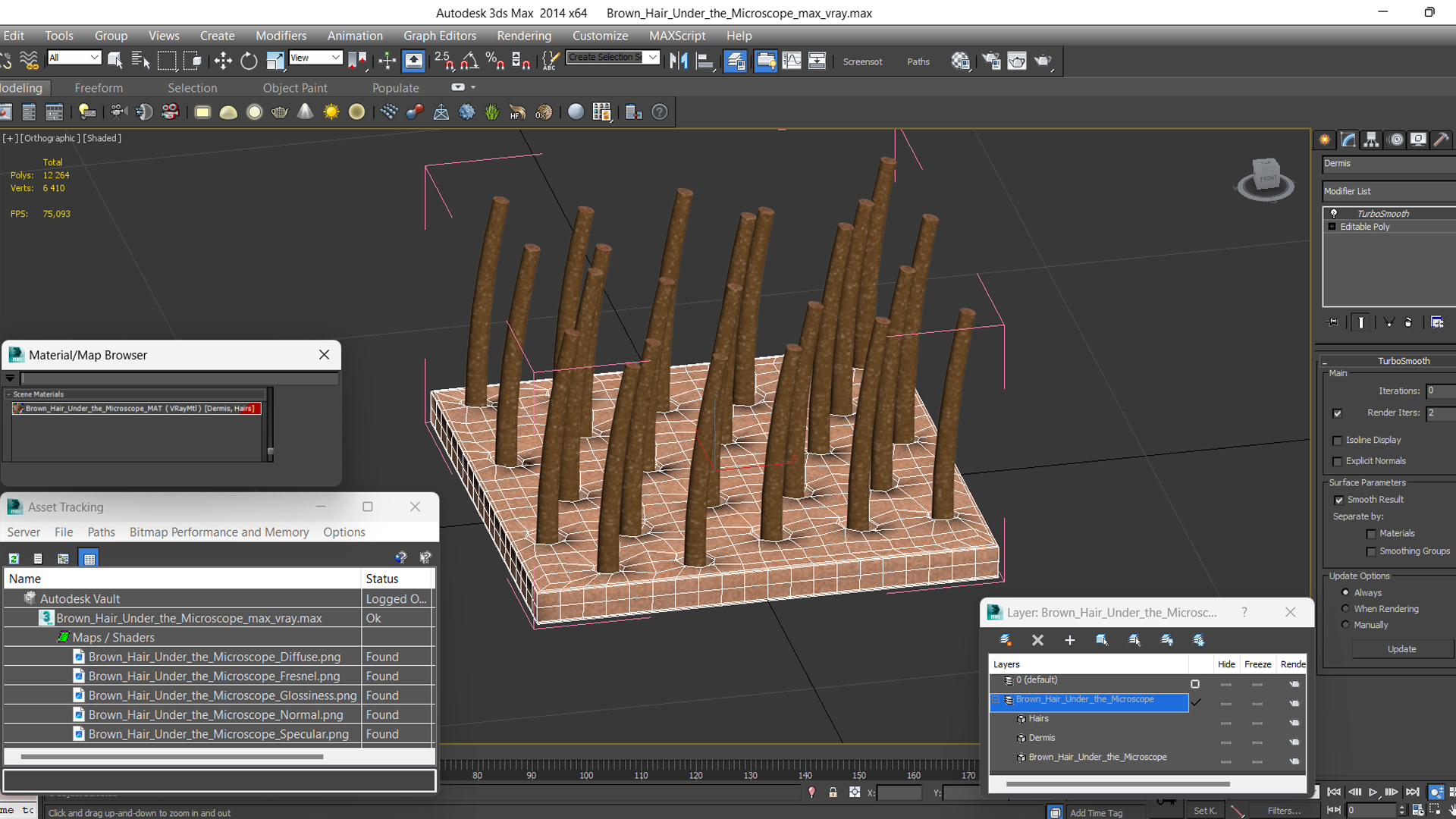Toggle Smooth Result checkbox
The width and height of the screenshot is (1456, 819).
[1338, 500]
